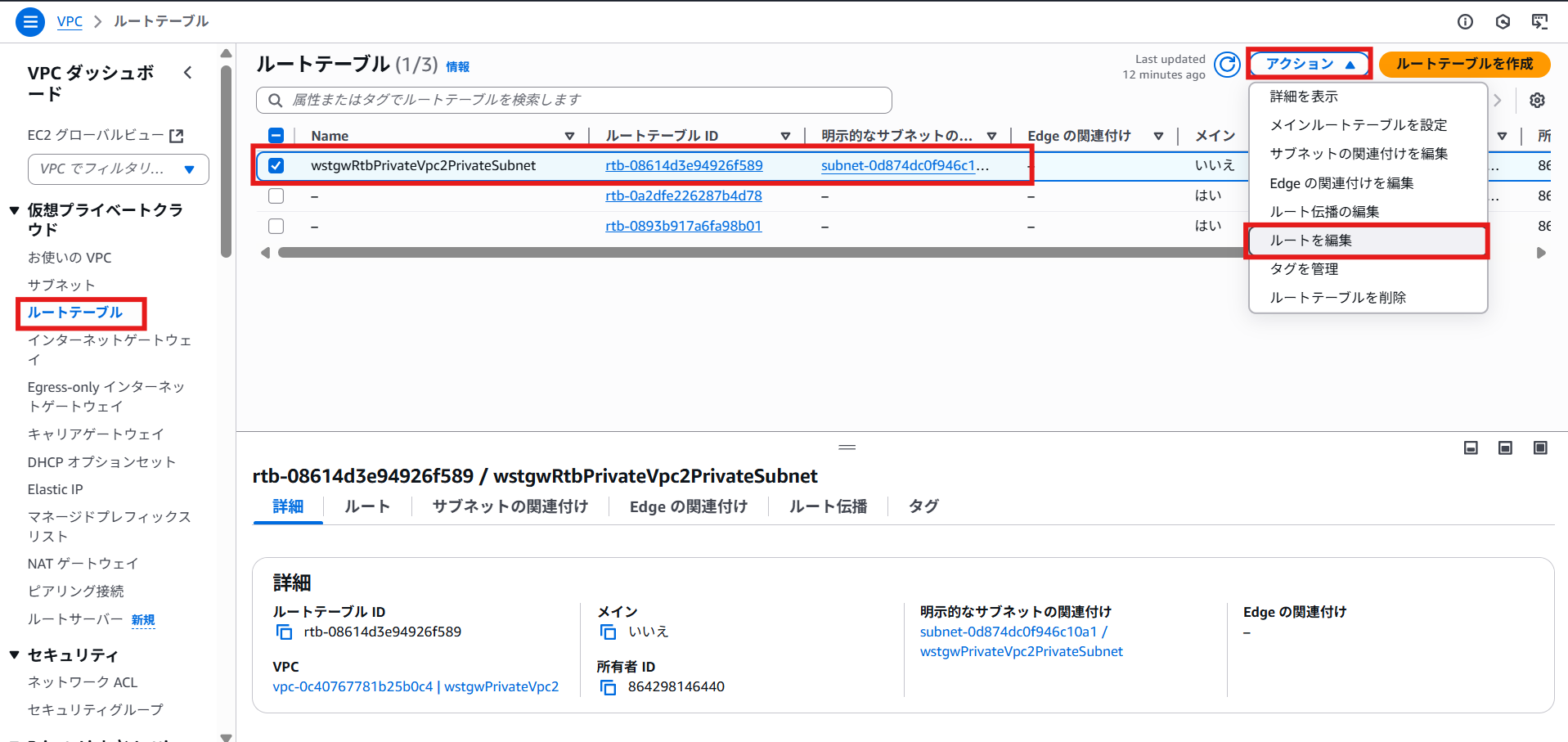Set details panel to half height

pyautogui.click(x=1505, y=447)
